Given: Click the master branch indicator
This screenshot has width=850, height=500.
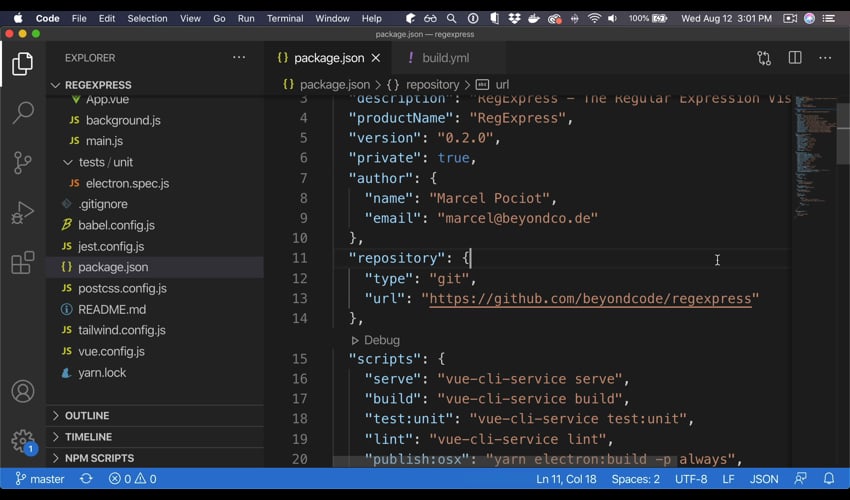Looking at the screenshot, I should (40, 479).
